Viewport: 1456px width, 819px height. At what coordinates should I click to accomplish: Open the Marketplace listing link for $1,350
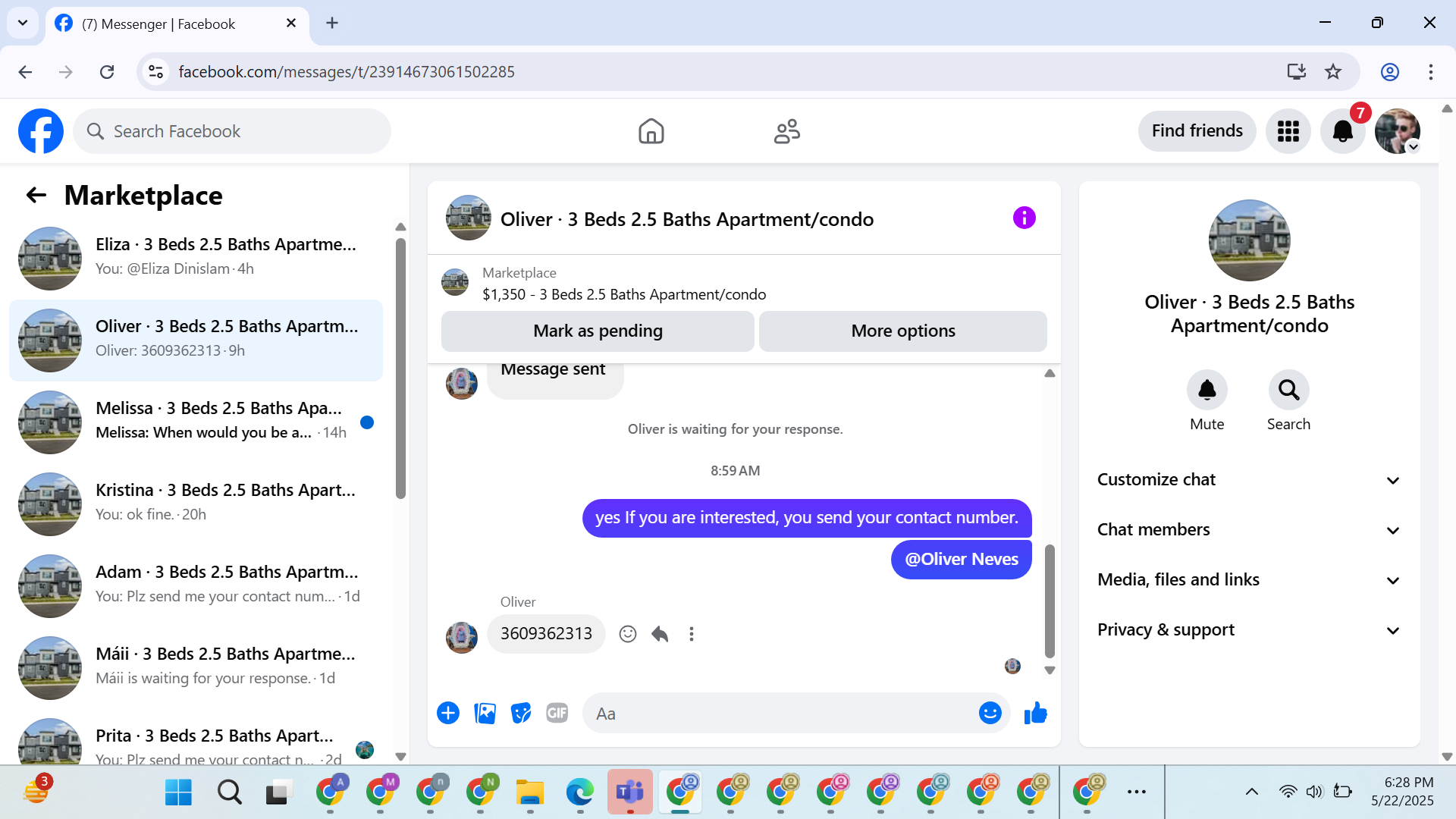click(x=624, y=294)
